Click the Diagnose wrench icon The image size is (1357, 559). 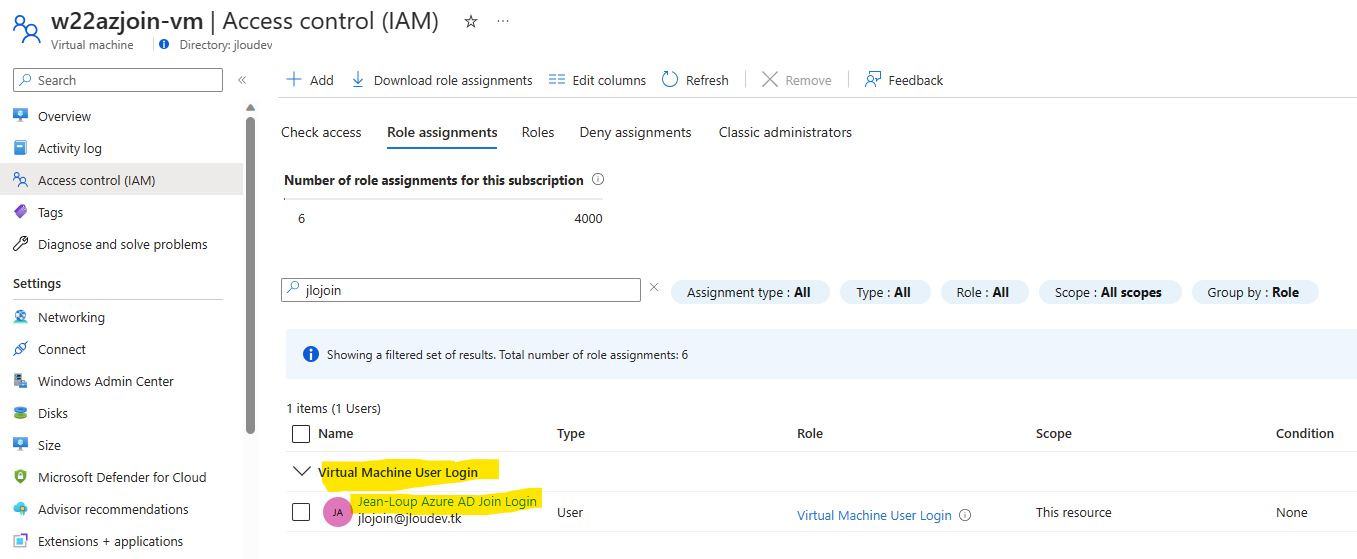coord(20,244)
